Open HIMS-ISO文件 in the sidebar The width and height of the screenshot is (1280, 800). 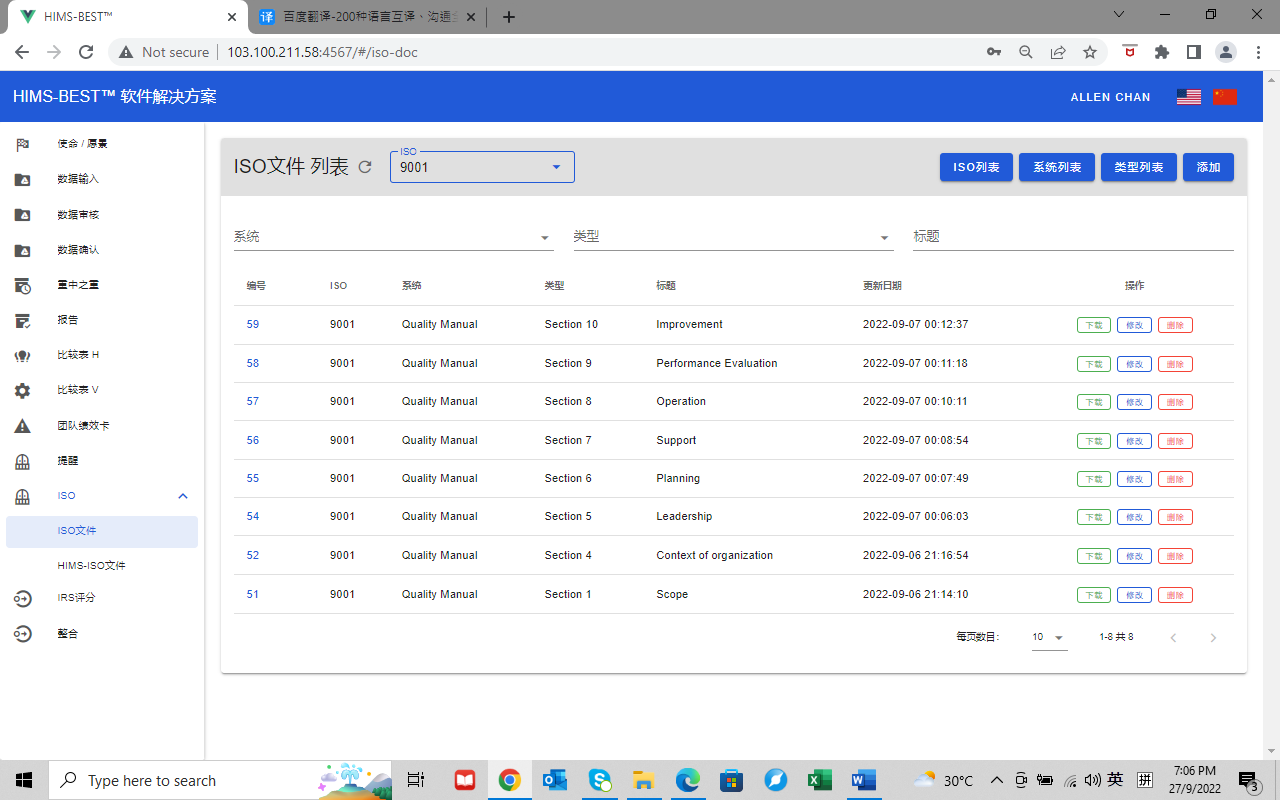91,566
